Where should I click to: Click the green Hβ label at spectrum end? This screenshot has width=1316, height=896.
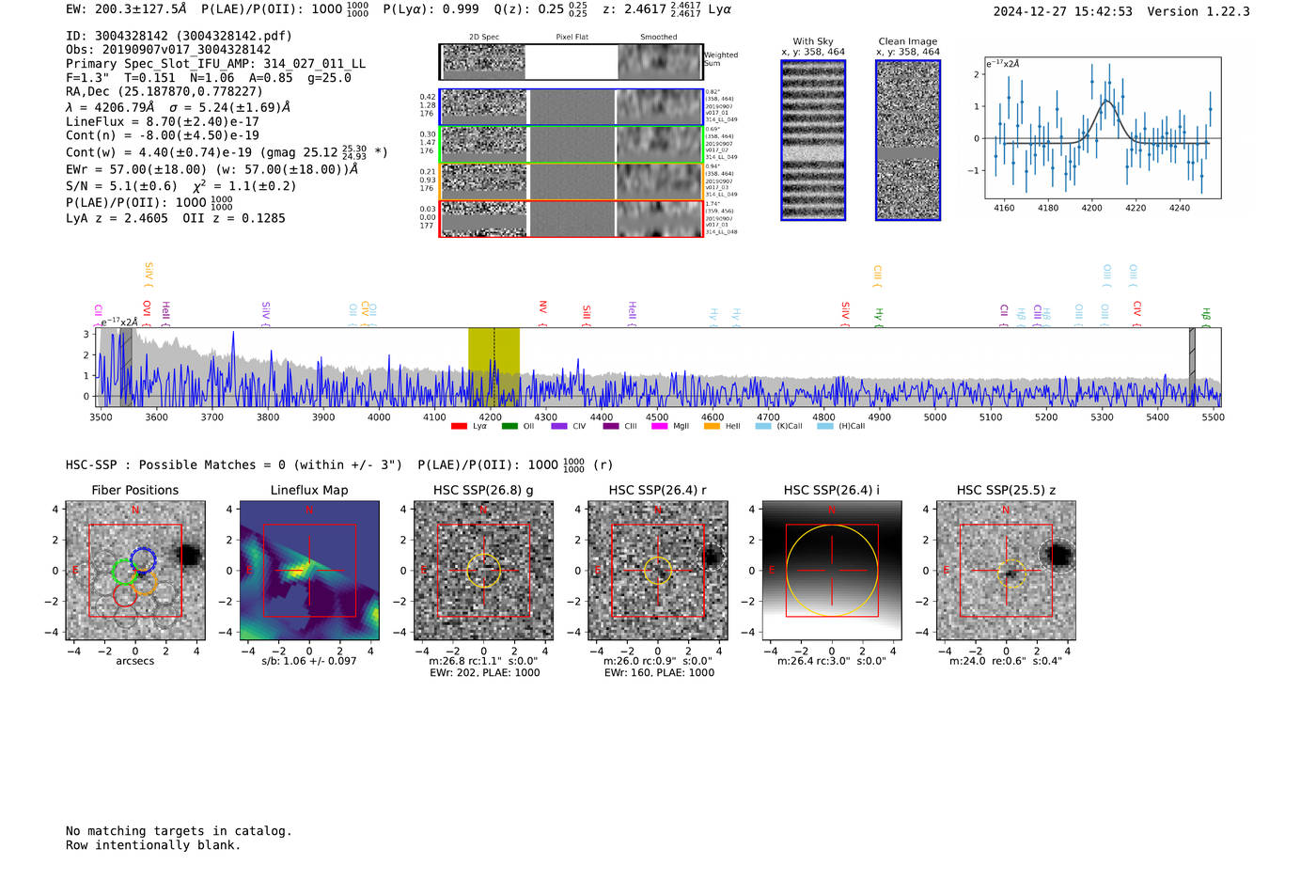pyautogui.click(x=1206, y=316)
